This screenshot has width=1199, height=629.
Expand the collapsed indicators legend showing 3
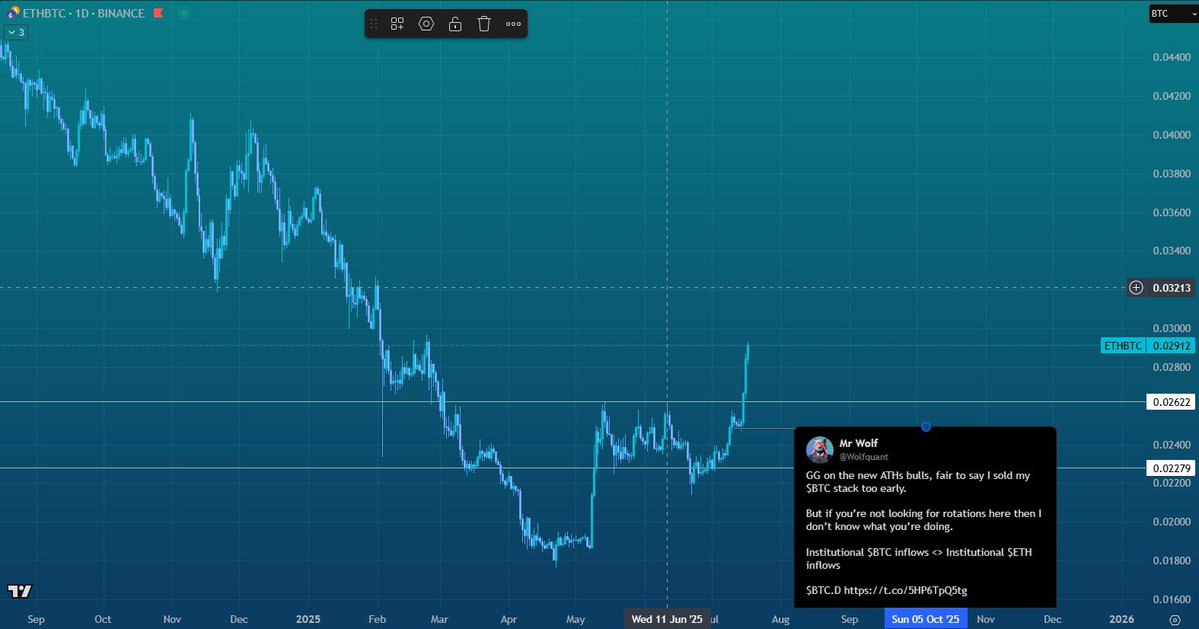(x=16, y=33)
